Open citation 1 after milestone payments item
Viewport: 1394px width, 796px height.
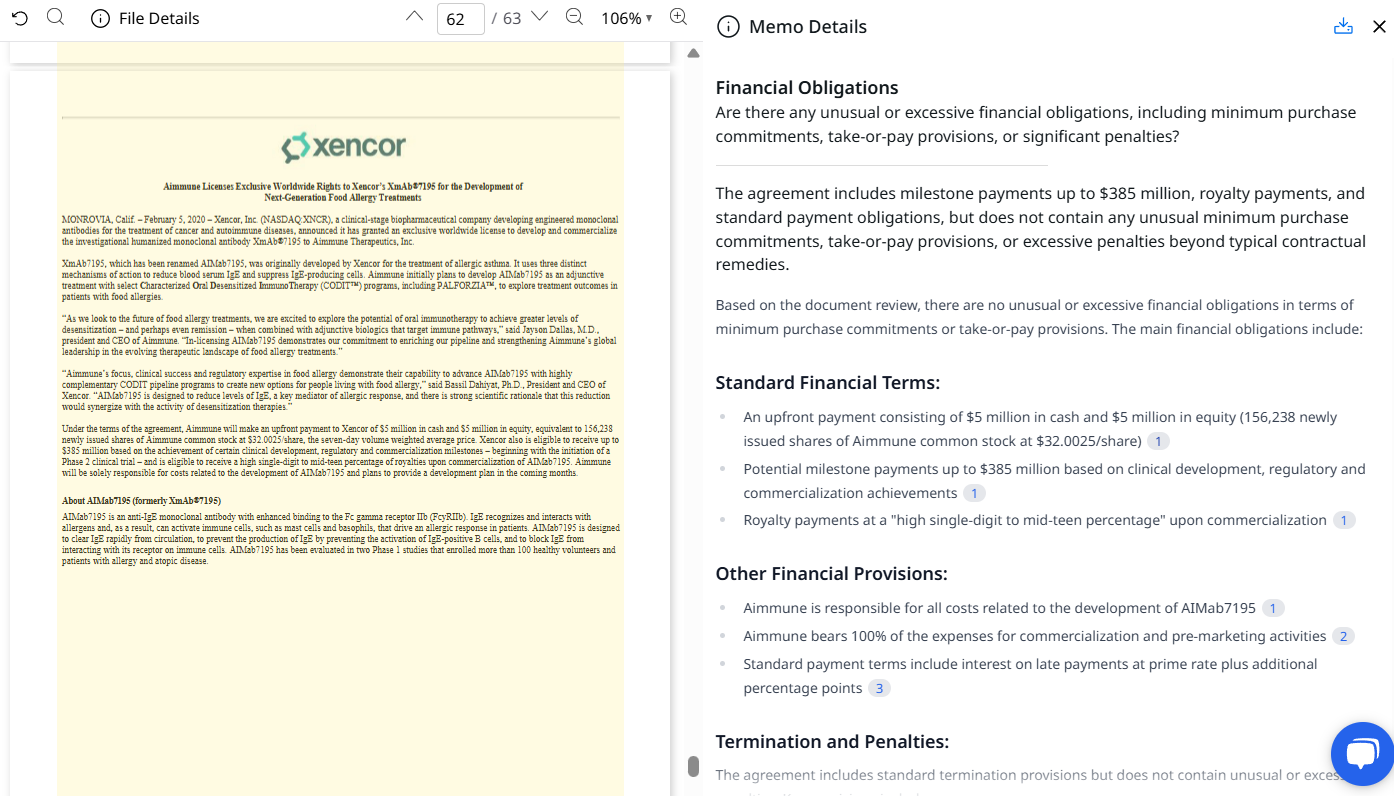pyautogui.click(x=974, y=493)
